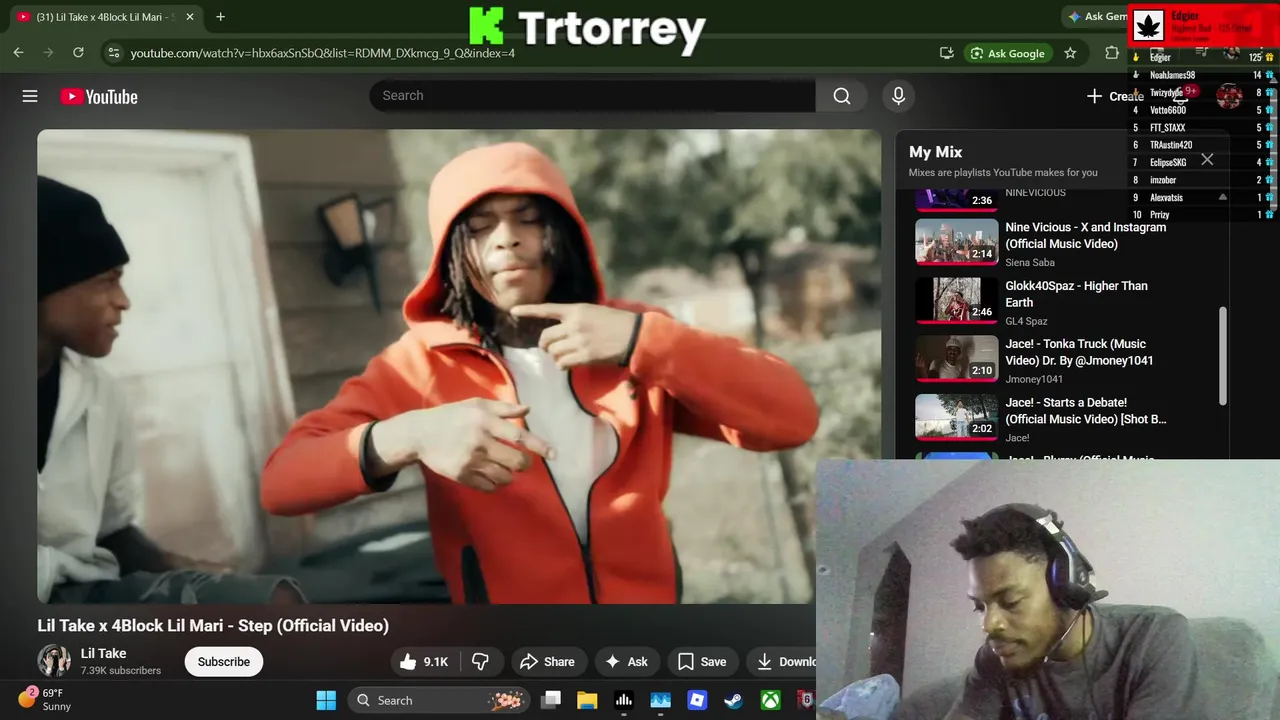The width and height of the screenshot is (1280, 720).
Task: Open a new browser tab
Action: point(220,16)
